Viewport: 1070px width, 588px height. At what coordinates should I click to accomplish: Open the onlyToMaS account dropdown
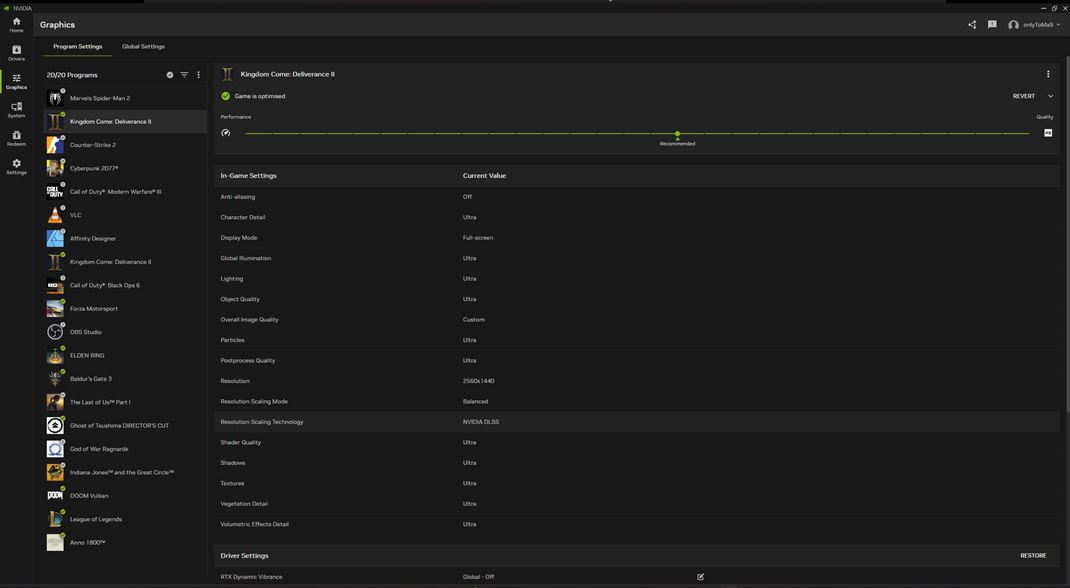point(1034,25)
